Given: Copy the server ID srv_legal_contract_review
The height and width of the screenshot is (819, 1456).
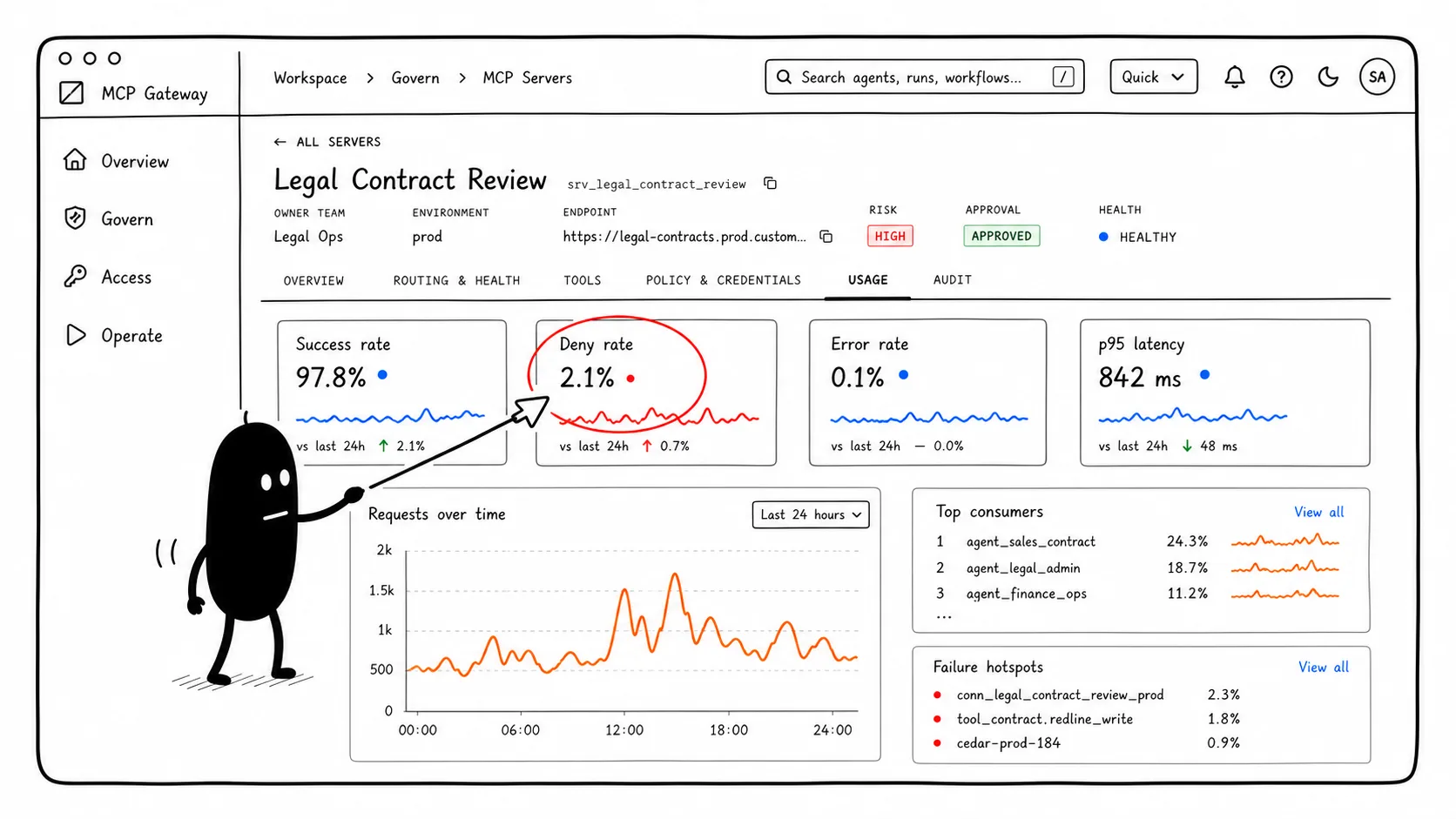Looking at the screenshot, I should (x=770, y=183).
